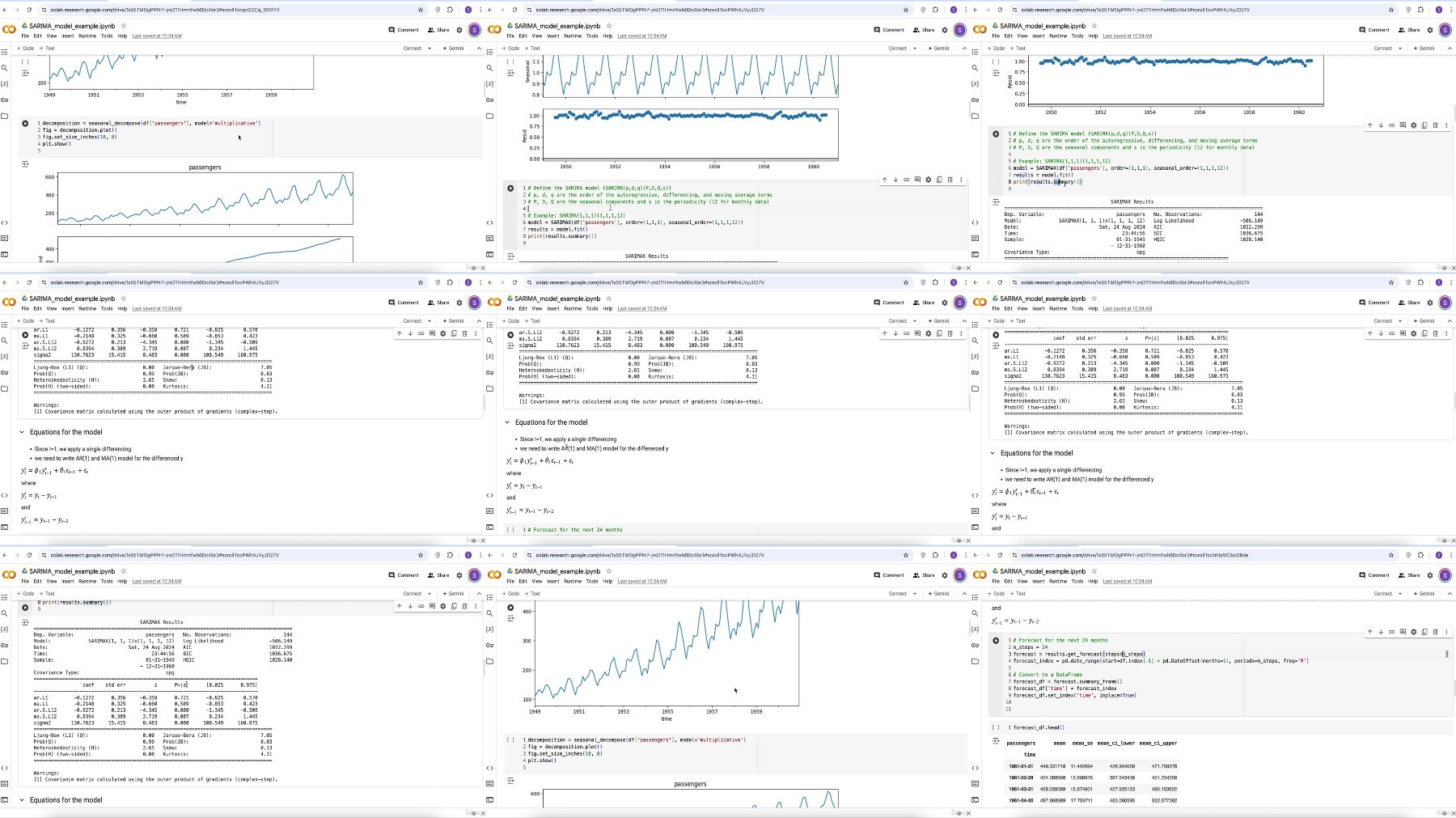Image resolution: width=1456 pixels, height=818 pixels.
Task: Open Find and replace in top-middle window
Action: pyautogui.click(x=489, y=68)
